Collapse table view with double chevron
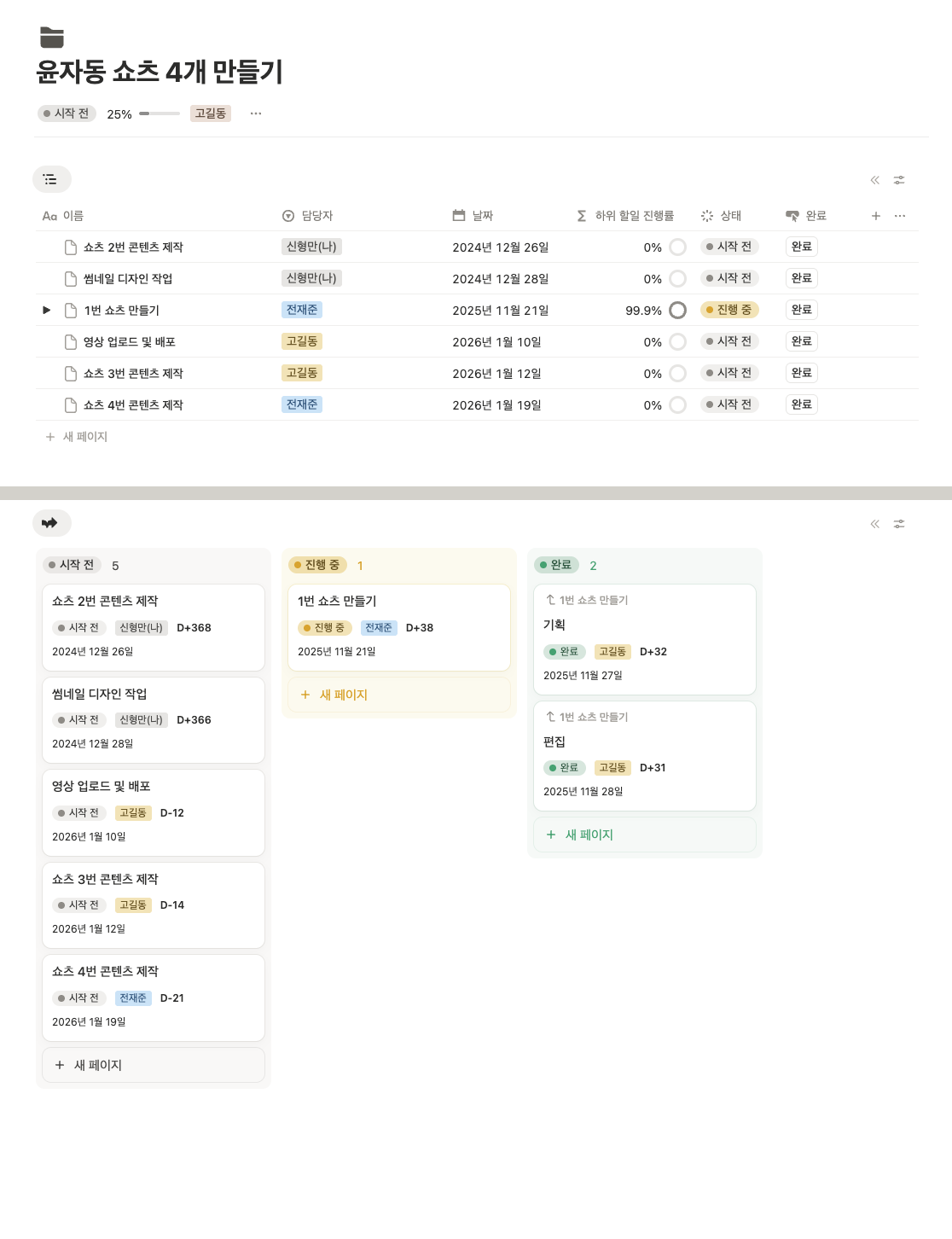The image size is (952, 1239). click(874, 180)
